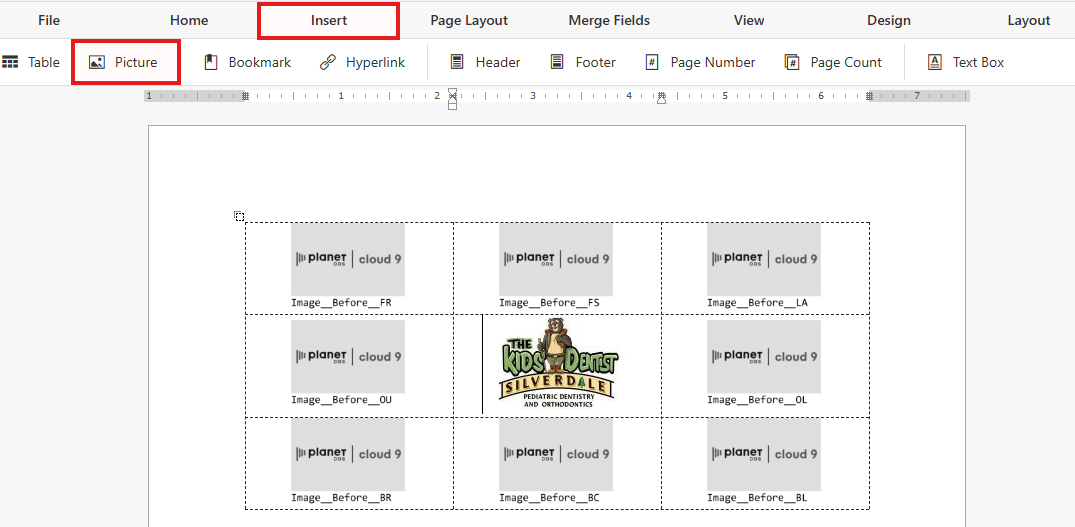Select the table move handle
This screenshot has width=1075, height=527.
click(239, 217)
